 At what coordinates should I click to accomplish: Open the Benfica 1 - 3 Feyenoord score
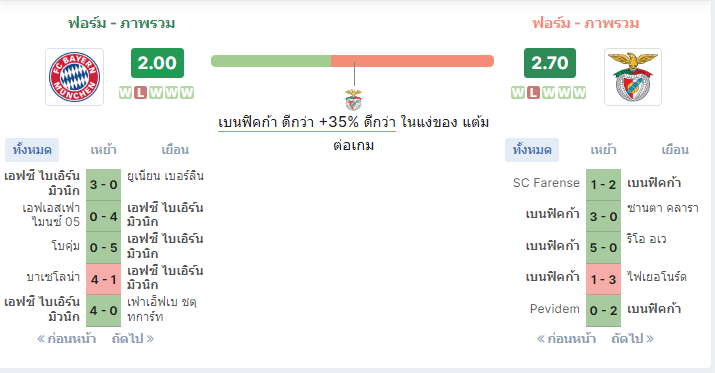pos(603,279)
